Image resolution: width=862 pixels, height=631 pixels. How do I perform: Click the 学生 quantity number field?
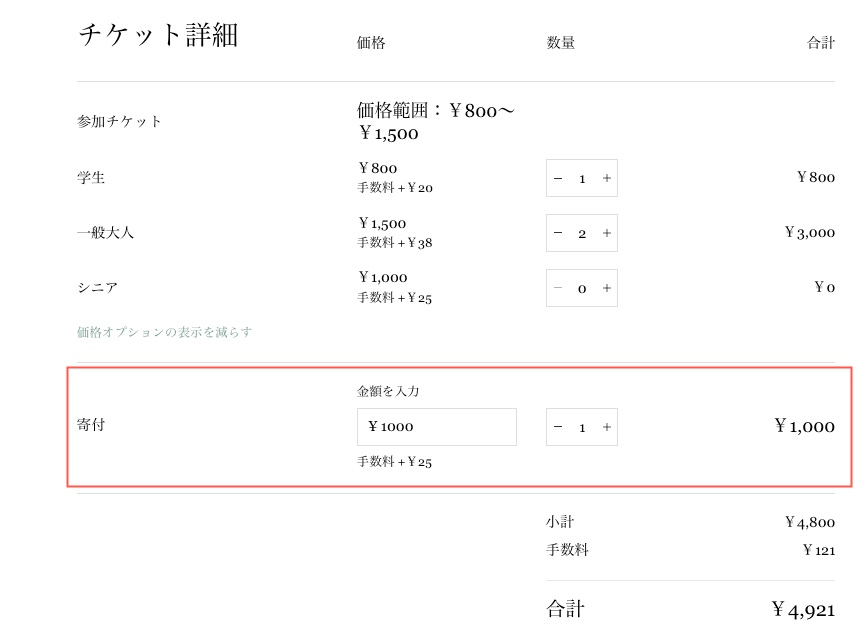(x=582, y=178)
